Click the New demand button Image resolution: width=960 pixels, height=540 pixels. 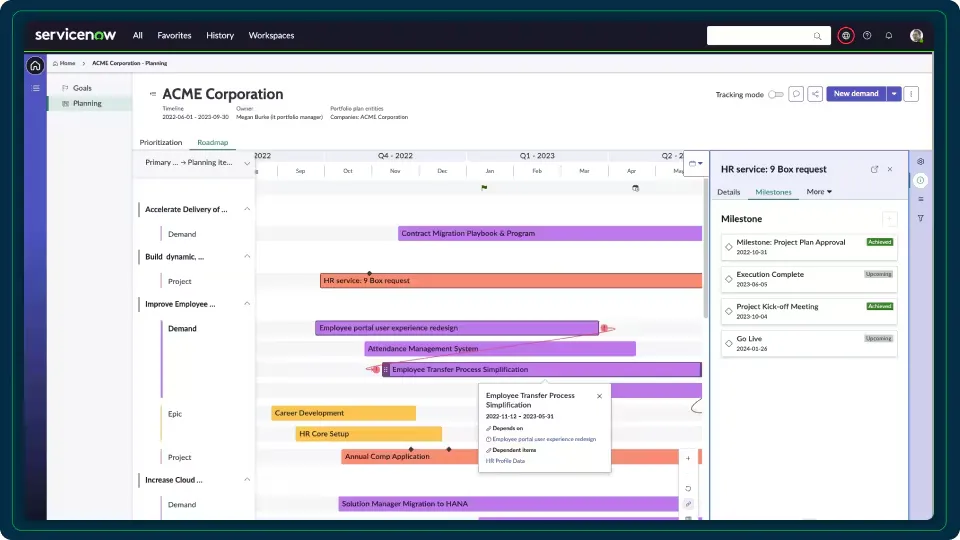pyautogui.click(x=856, y=94)
